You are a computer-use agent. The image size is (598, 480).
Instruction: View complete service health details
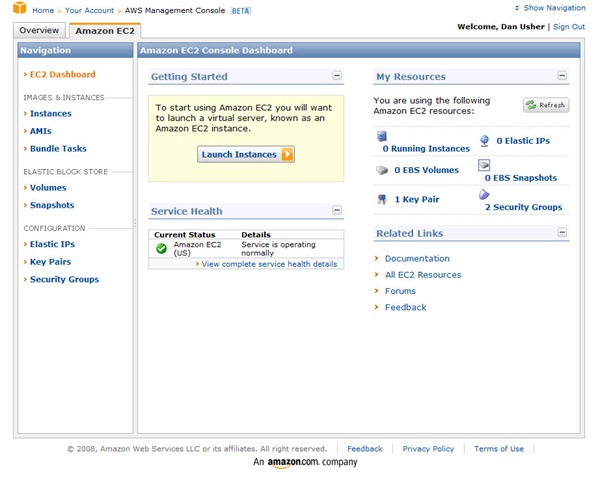pos(269,264)
